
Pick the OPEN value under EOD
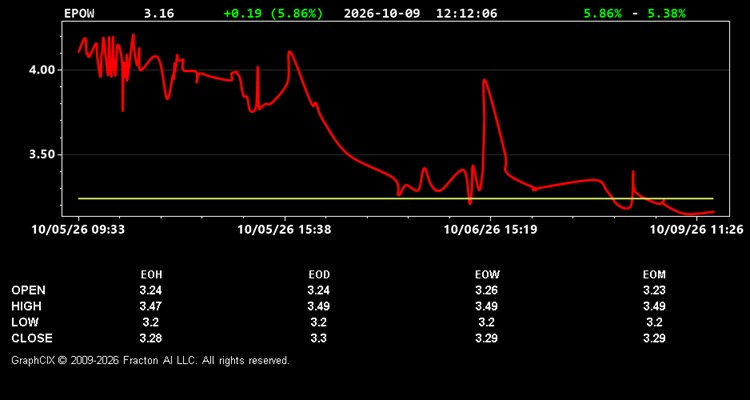[x=319, y=290]
